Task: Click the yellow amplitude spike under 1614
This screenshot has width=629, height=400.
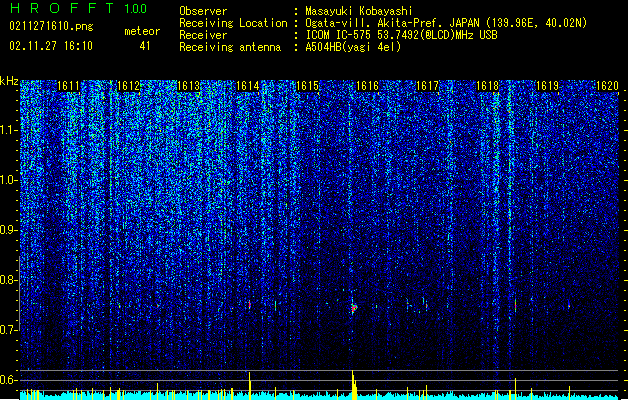Action: (250, 386)
